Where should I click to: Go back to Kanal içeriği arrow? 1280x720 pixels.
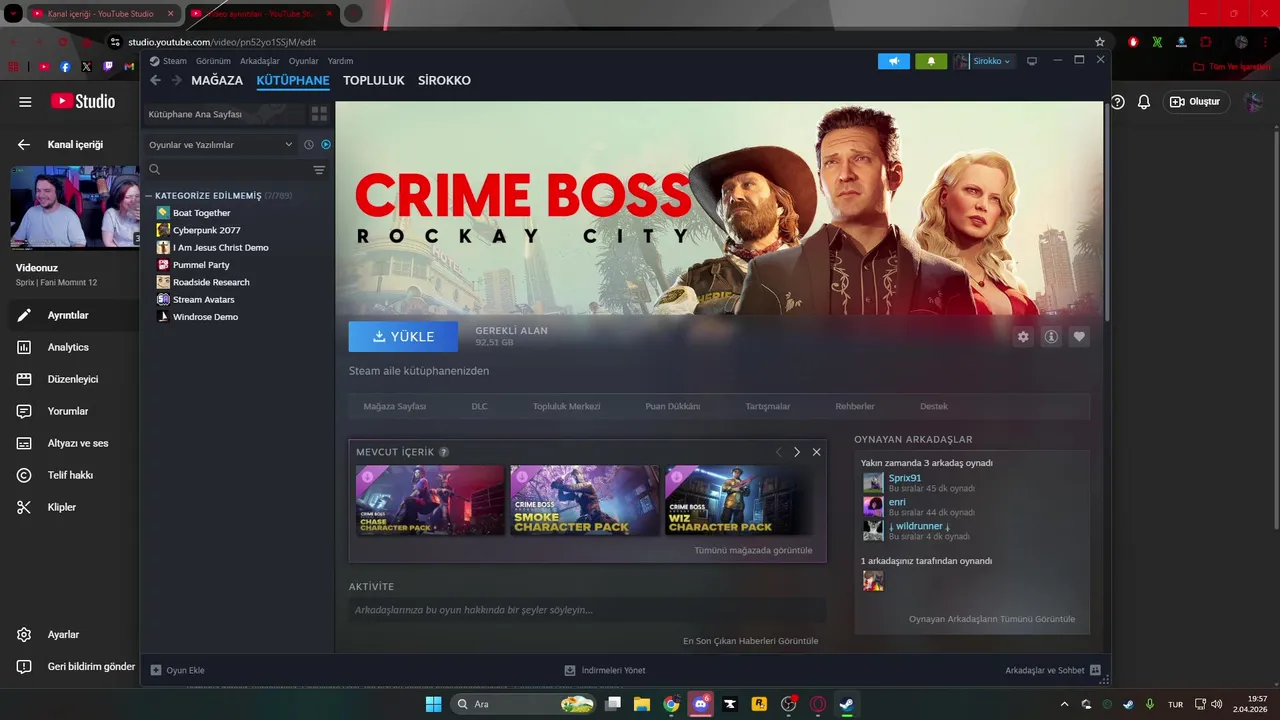coord(24,145)
